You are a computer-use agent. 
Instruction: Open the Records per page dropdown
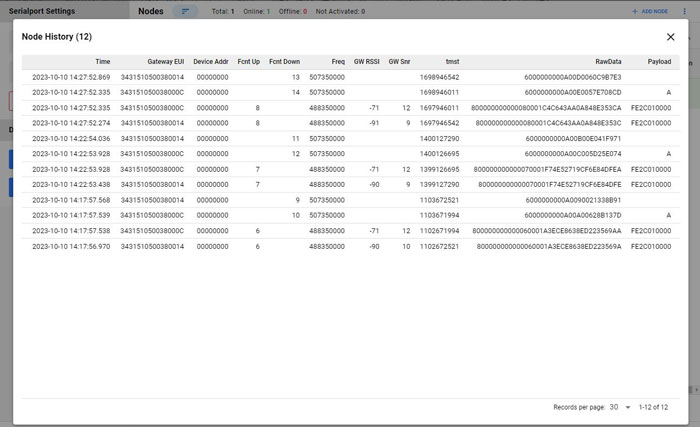point(619,407)
